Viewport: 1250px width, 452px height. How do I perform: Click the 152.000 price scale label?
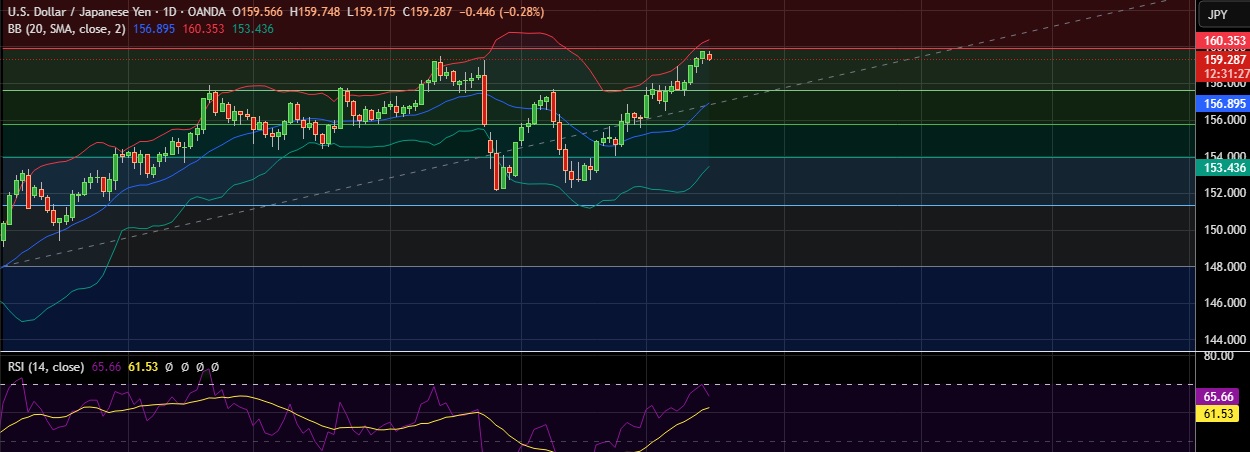[1224, 193]
